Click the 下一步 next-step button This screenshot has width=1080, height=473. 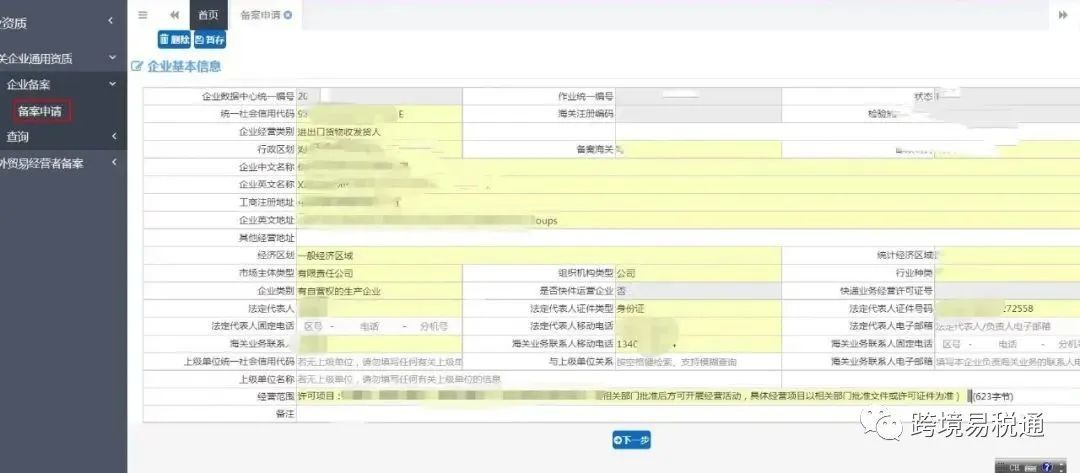(x=631, y=440)
